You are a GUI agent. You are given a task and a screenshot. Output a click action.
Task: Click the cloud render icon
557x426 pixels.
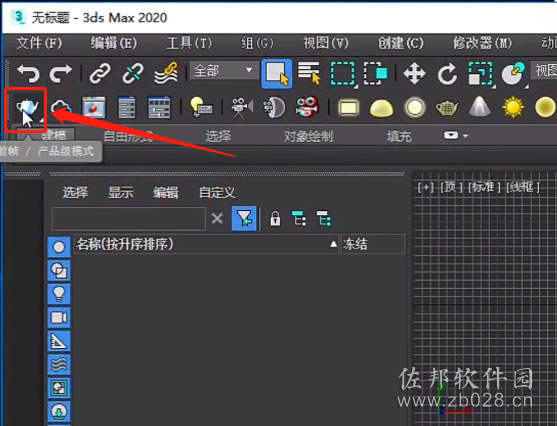61,107
